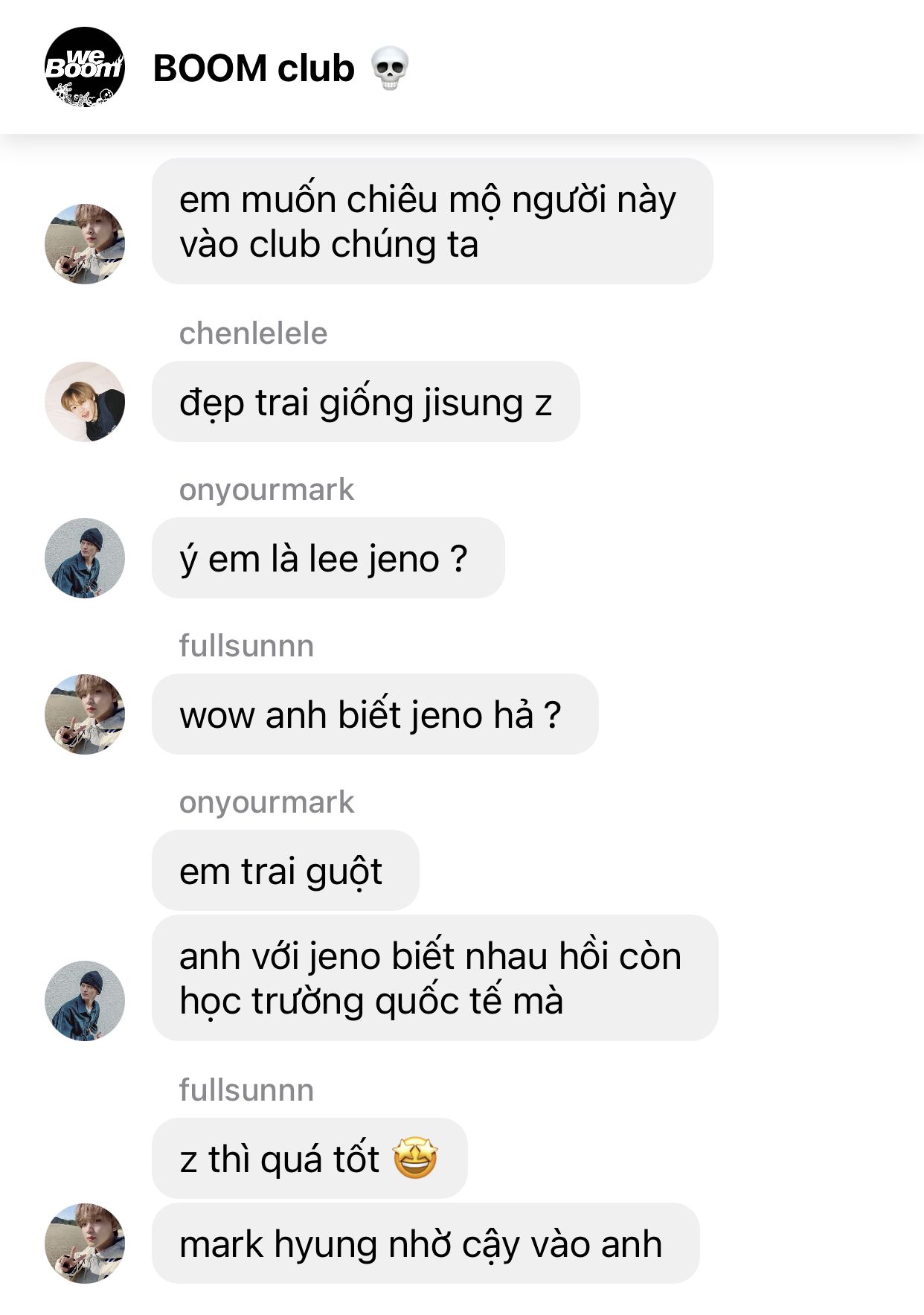This screenshot has width=924, height=1315.
Task: Open chenlelele's profile picture
Action: point(85,402)
